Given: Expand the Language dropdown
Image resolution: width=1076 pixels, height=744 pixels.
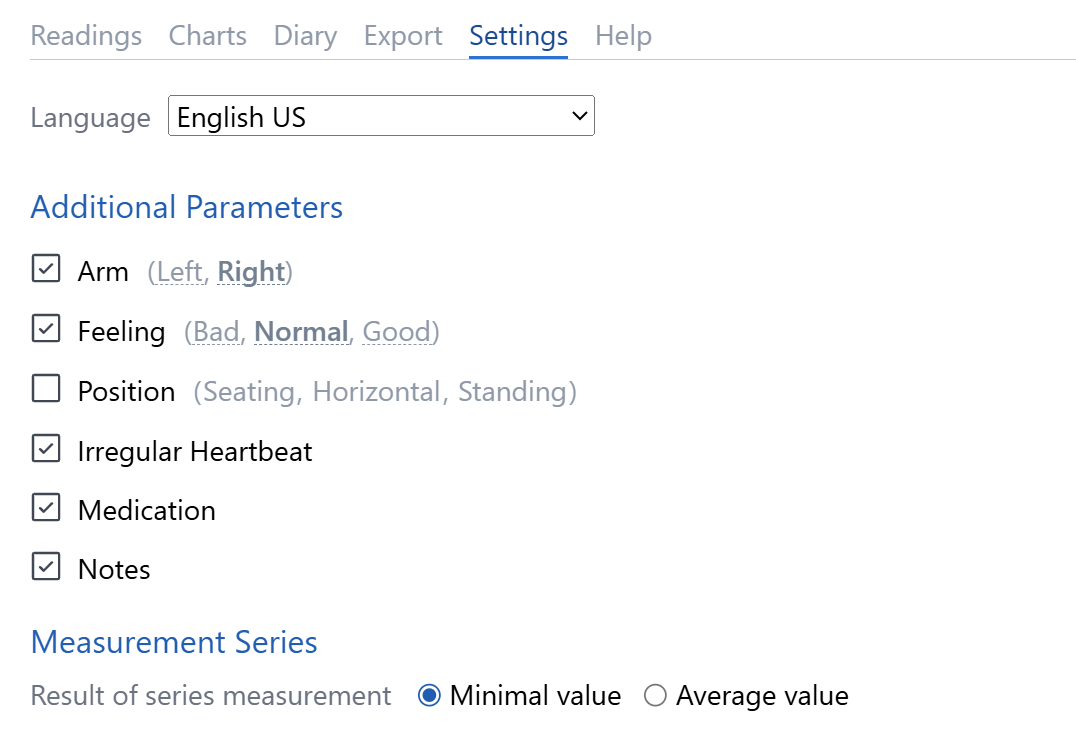Looking at the screenshot, I should tap(381, 116).
